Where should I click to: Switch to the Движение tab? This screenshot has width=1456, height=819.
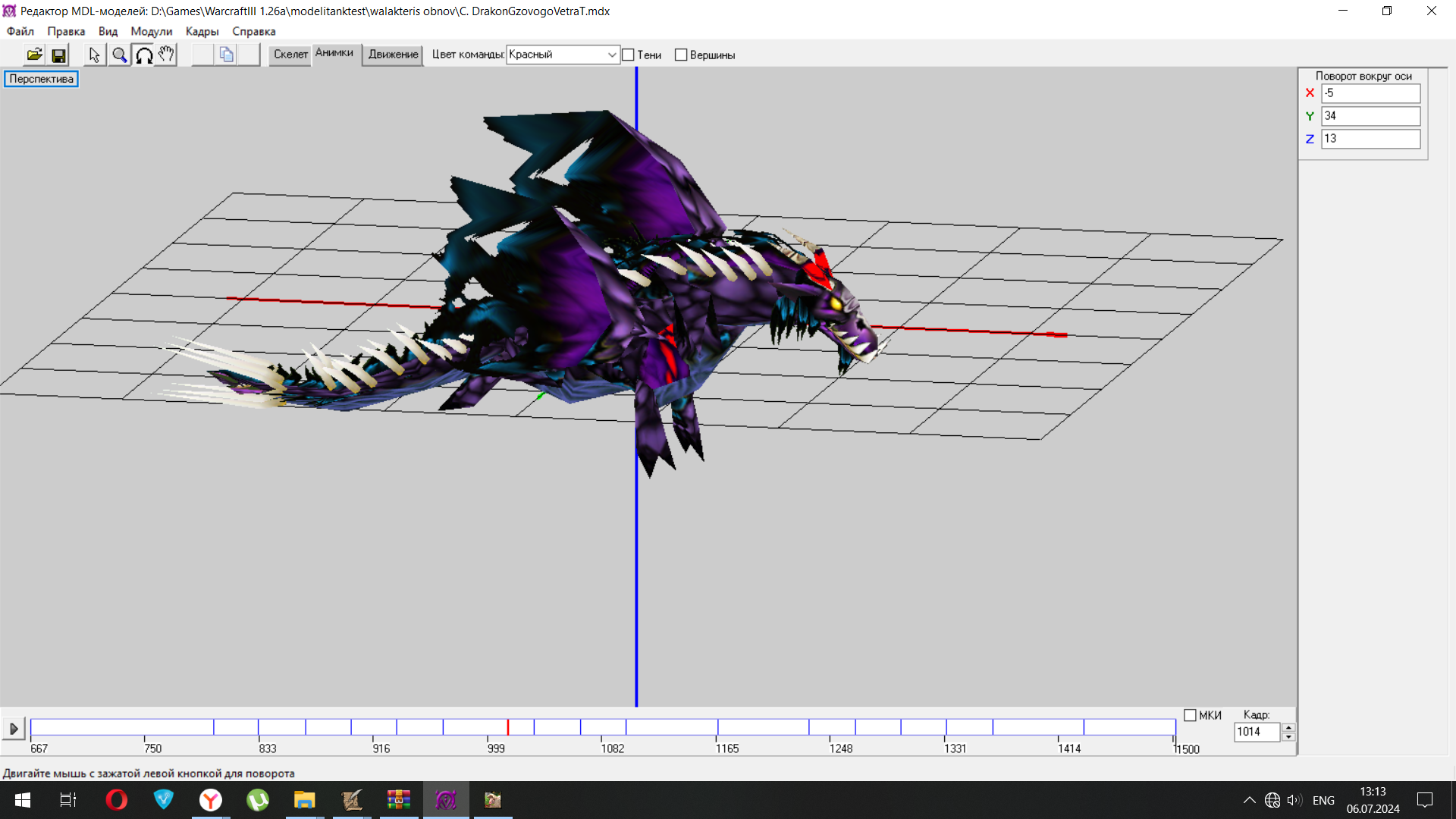(393, 55)
